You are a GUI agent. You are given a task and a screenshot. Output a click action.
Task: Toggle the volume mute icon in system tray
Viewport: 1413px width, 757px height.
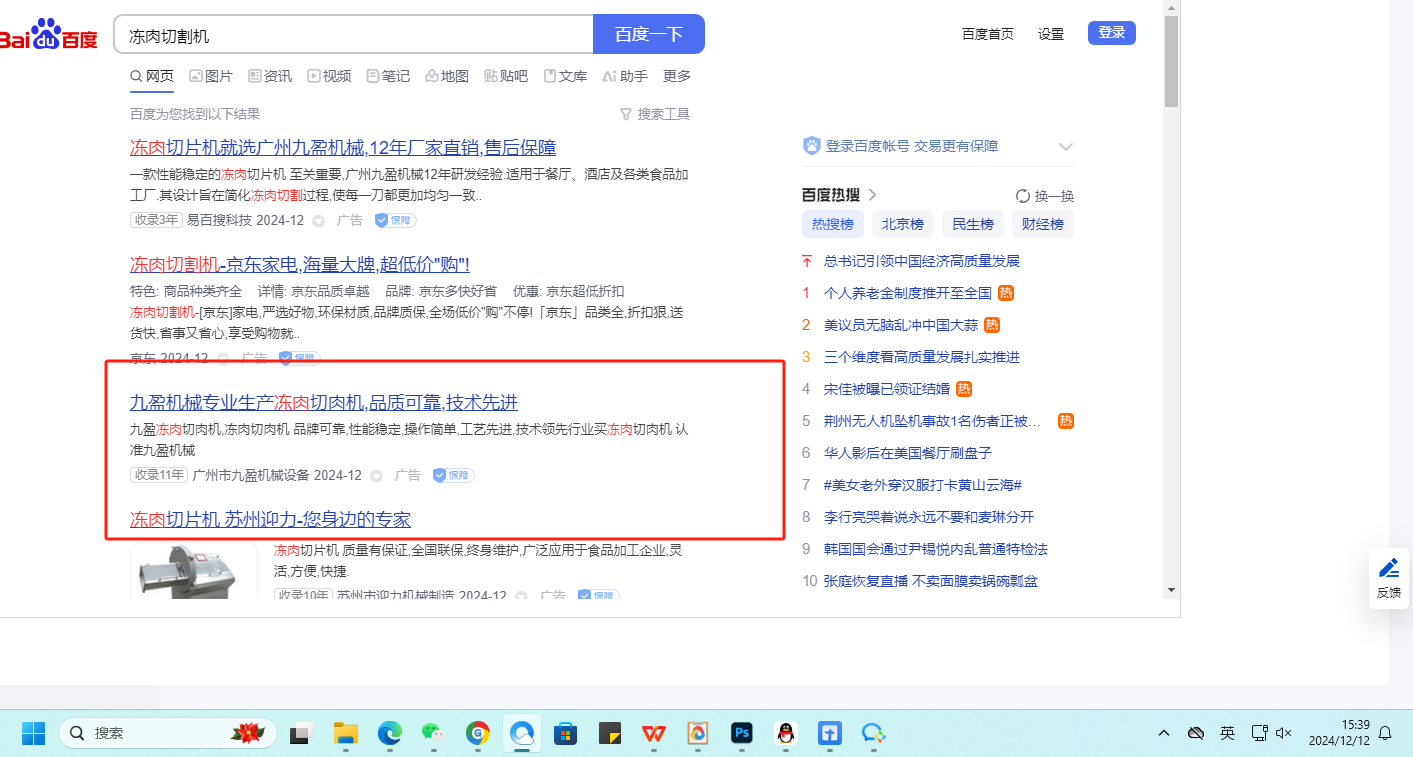coord(1285,733)
